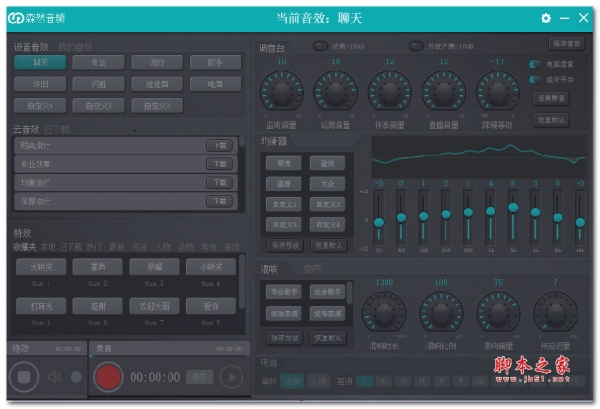
Task: Click the effects stop button
Action: tap(24, 377)
